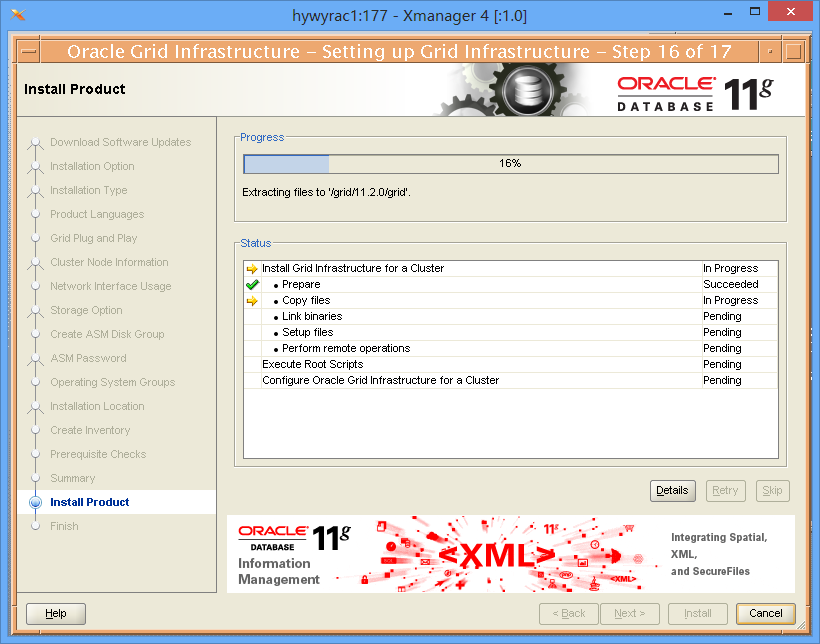Click 'Configure Oracle Grid Infrastructure for a Cluster' row
The height and width of the screenshot is (644, 820).
[511, 380]
